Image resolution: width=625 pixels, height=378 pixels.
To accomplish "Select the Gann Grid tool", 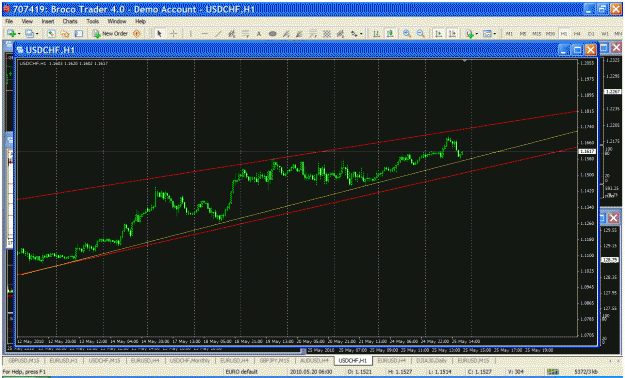I will 326,34.
